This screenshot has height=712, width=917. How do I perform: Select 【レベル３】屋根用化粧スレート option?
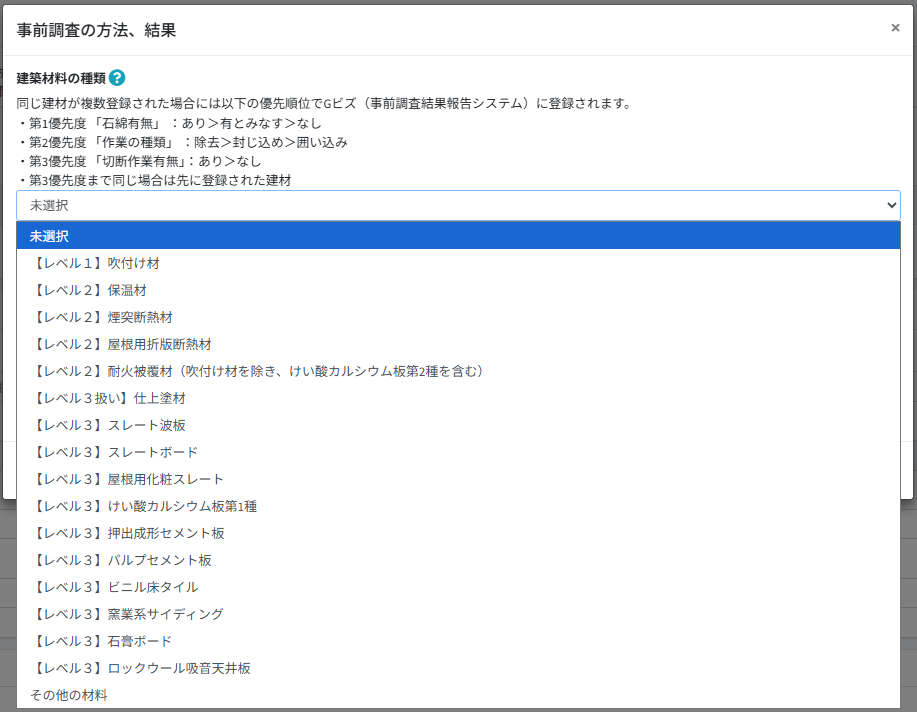[x=127, y=479]
